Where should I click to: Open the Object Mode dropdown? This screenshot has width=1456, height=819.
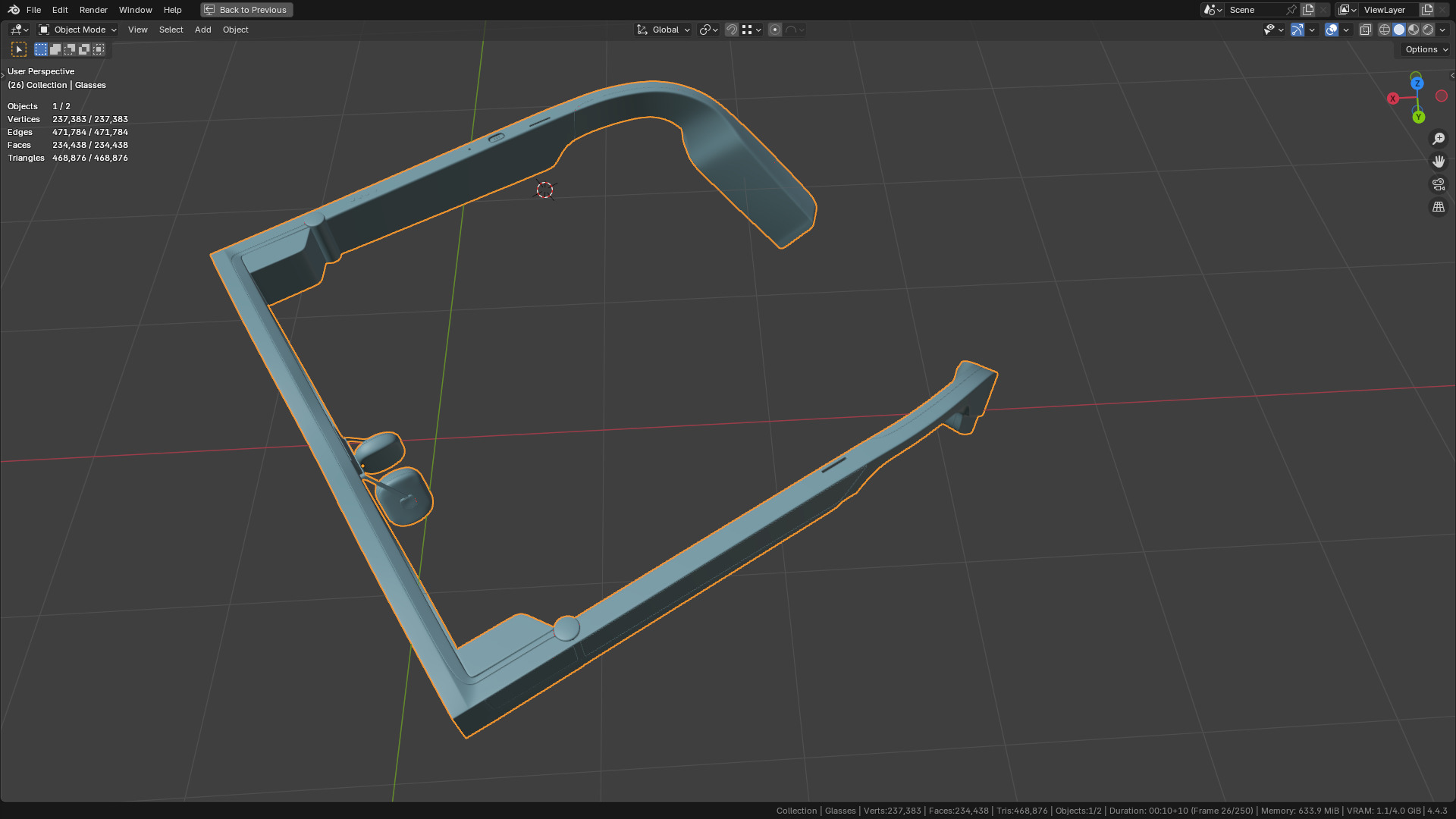78,30
